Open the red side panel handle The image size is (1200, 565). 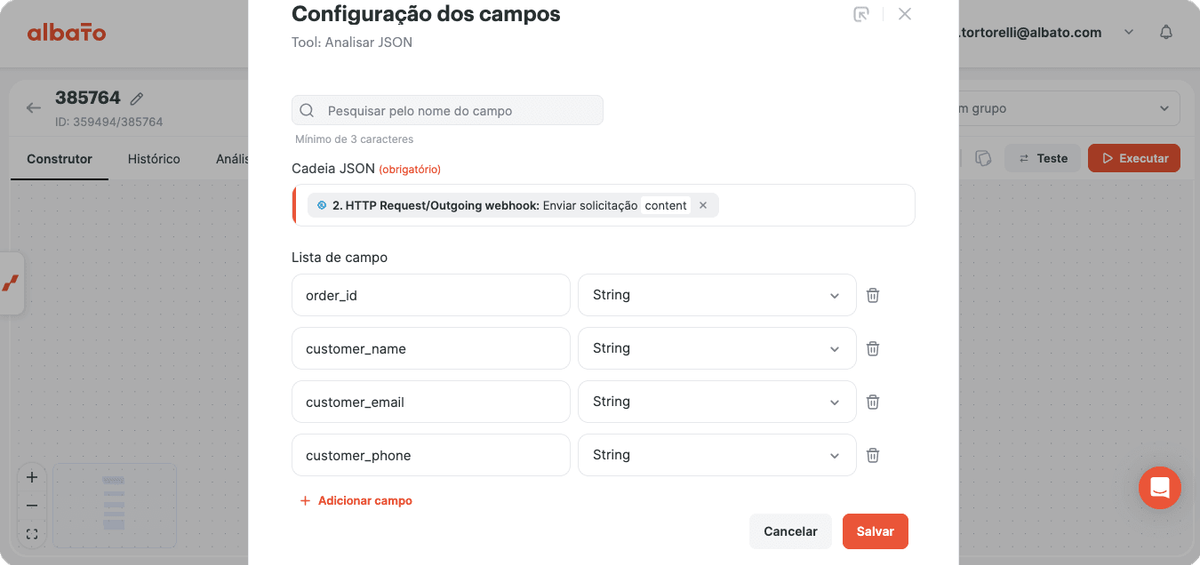(x=11, y=283)
